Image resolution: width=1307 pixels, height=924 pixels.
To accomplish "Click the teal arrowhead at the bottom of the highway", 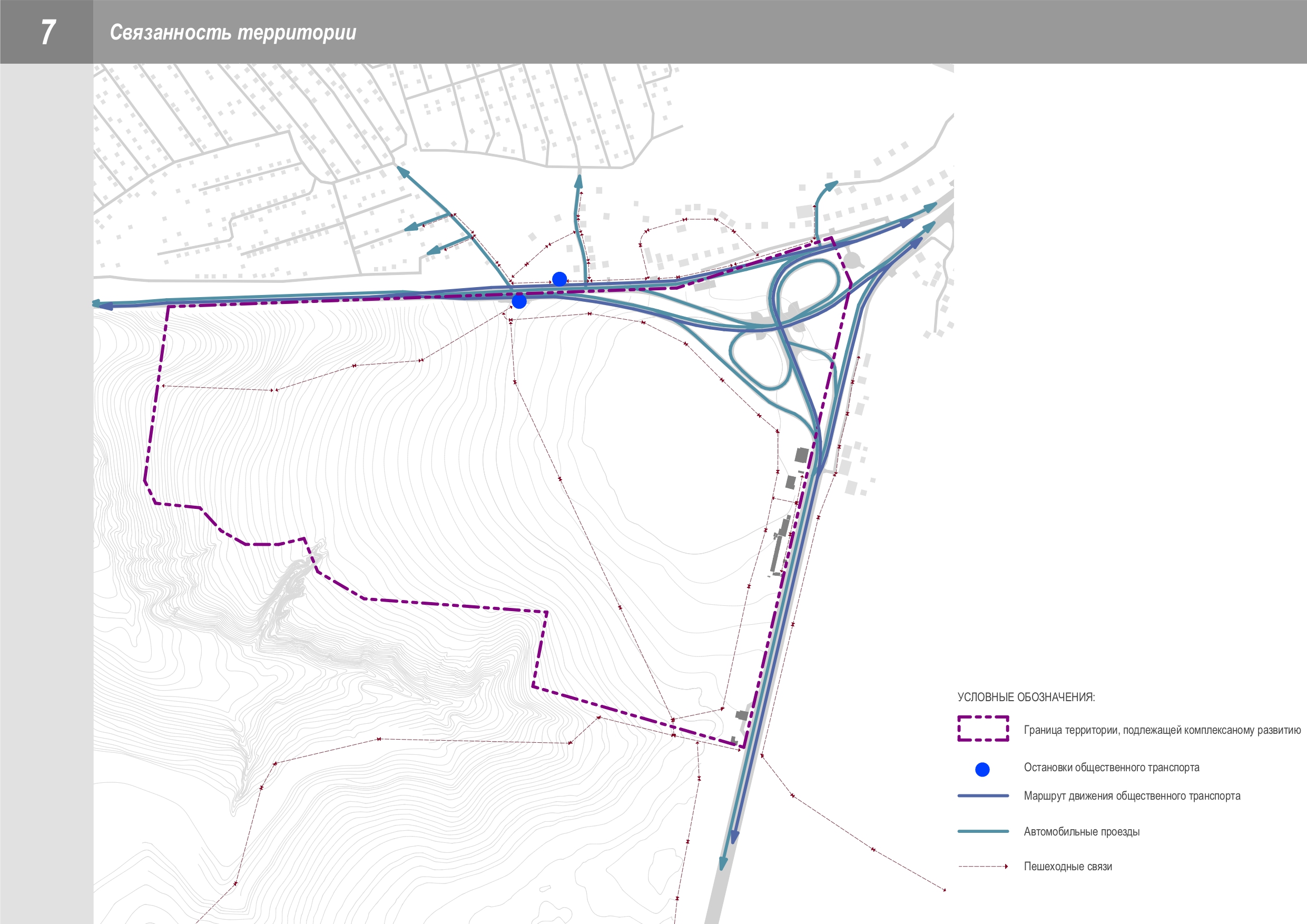I will pos(723,862).
